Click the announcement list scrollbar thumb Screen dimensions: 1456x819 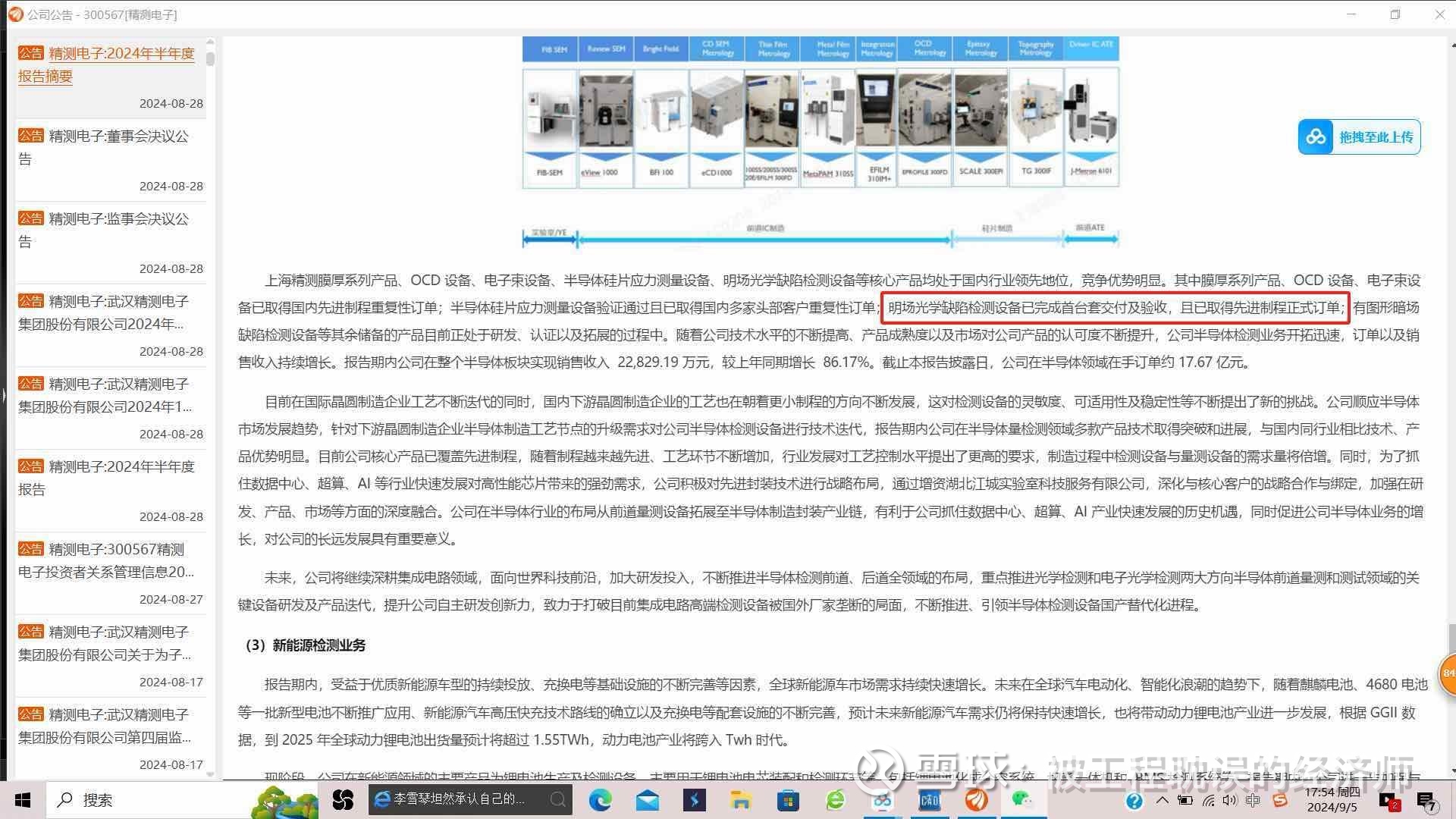210,58
